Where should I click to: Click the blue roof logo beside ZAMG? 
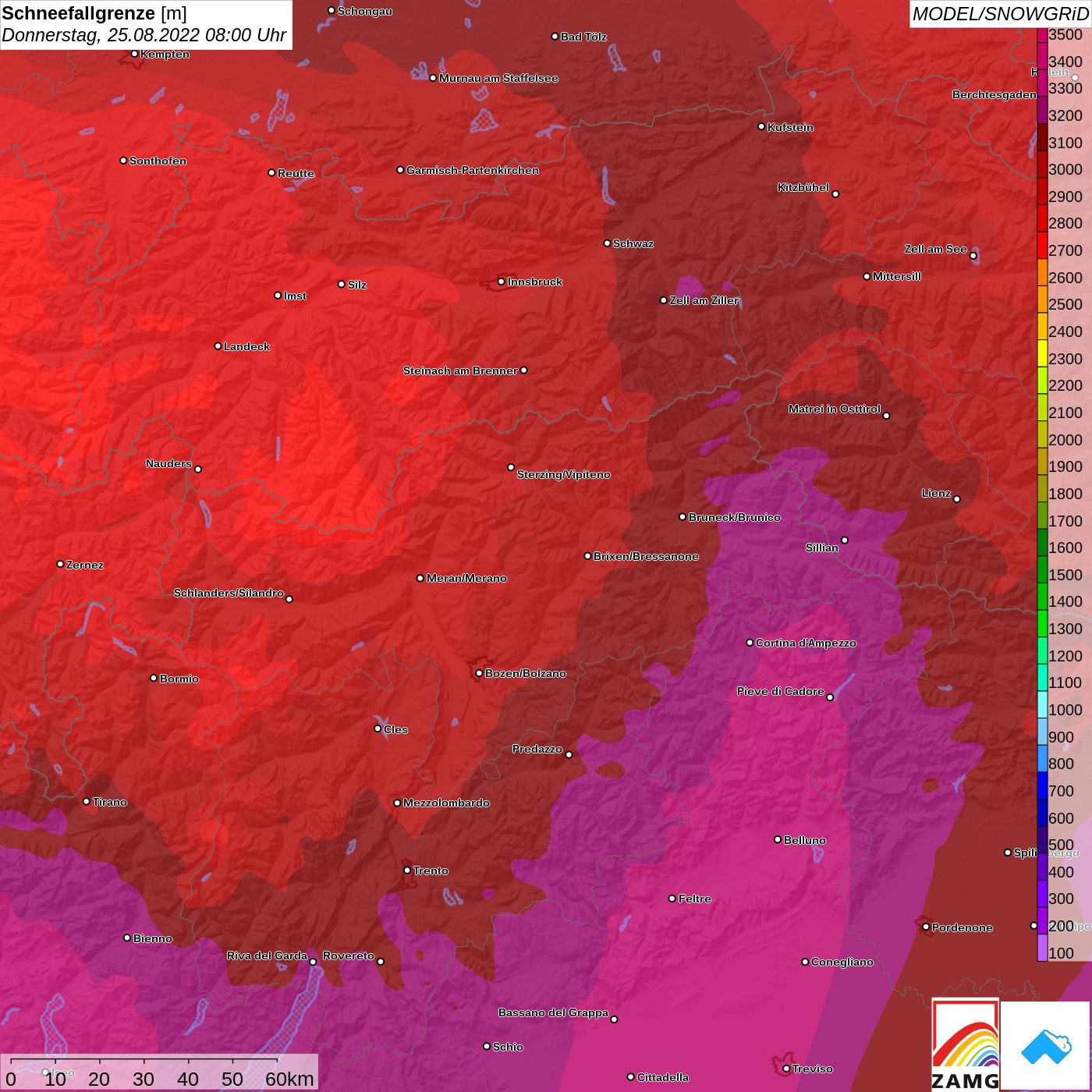coord(1045,1045)
